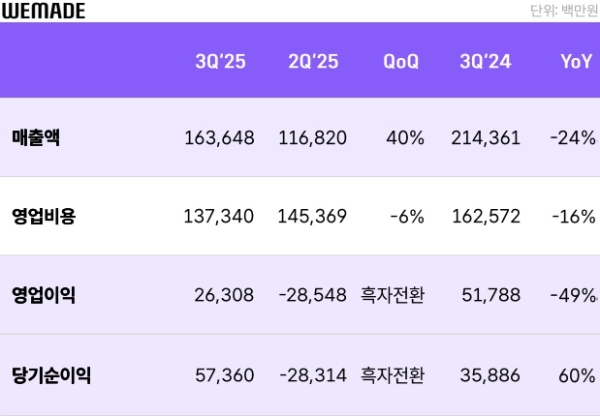Click the 26,308 operating profit cell
Viewport: 600px width, 416px height.
click(x=226, y=295)
